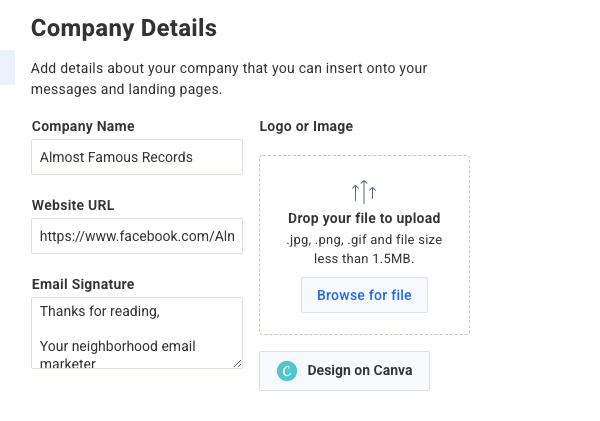Click the Logo or Image label
This screenshot has width=600, height=421.
[x=306, y=126]
